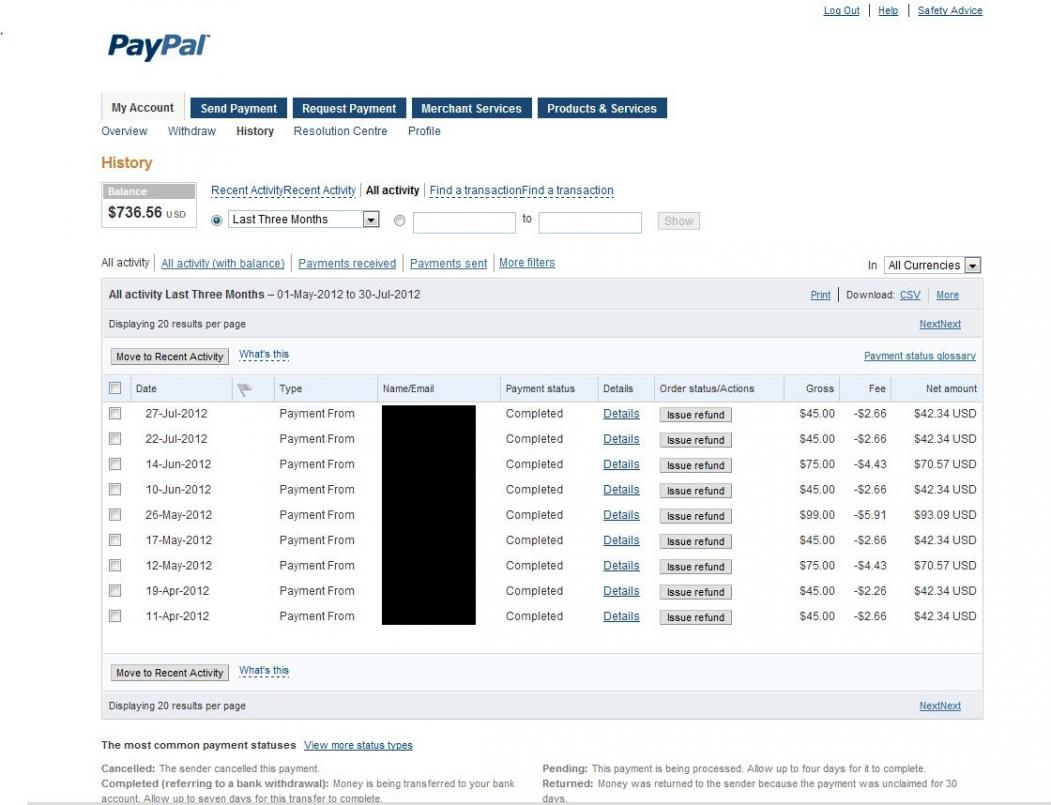Click the More download options link
This screenshot has height=805, width=1051.
point(947,295)
